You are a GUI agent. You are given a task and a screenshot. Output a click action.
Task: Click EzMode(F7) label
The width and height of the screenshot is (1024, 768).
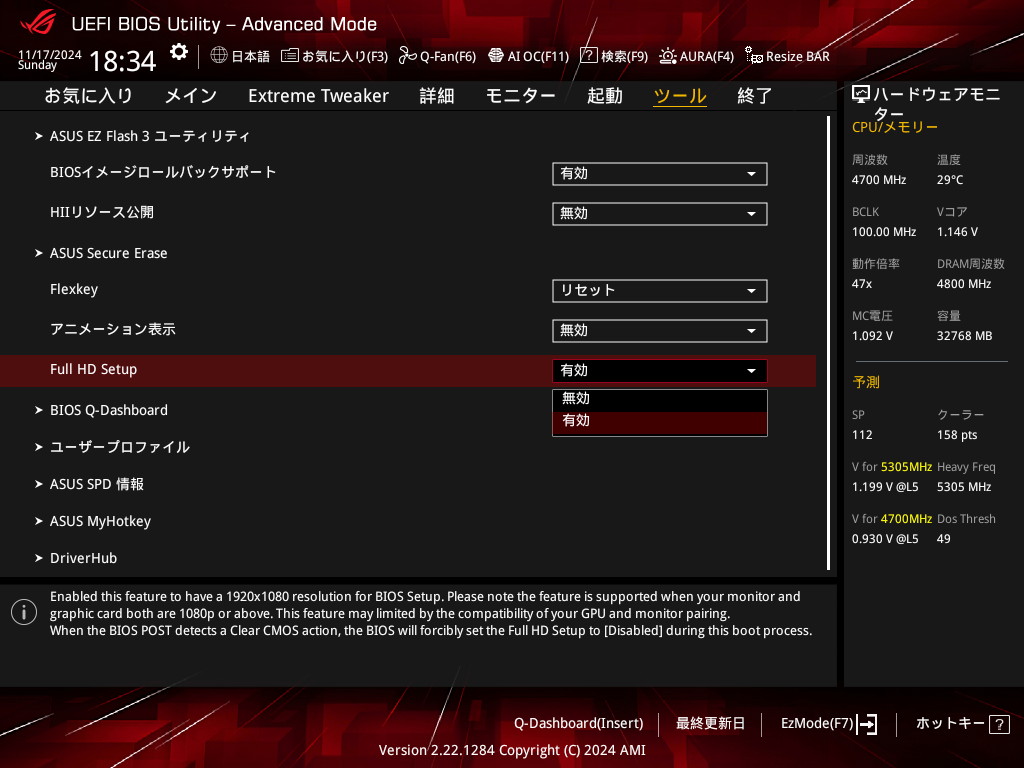(x=817, y=724)
